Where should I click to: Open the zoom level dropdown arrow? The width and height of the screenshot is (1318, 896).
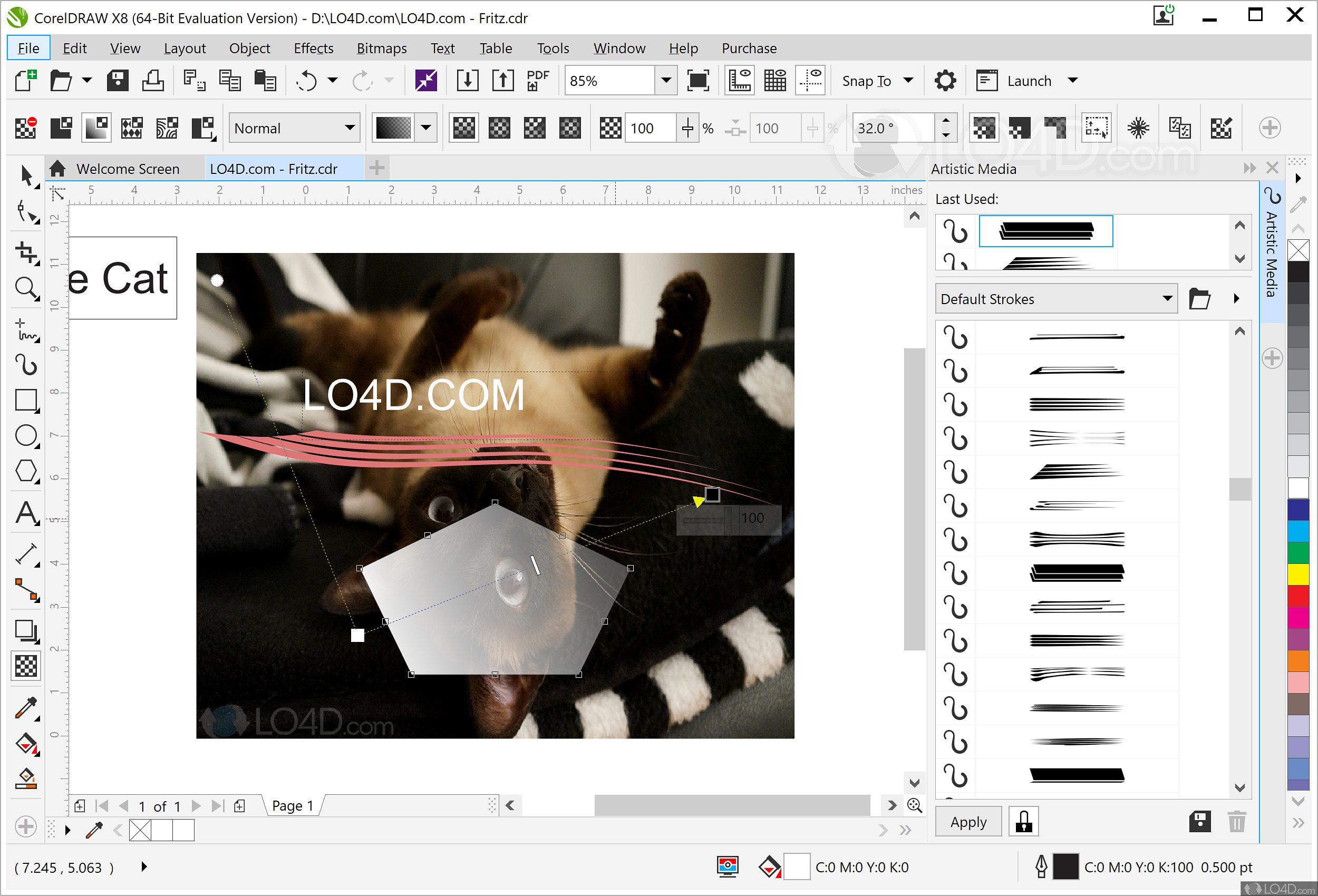[666, 81]
